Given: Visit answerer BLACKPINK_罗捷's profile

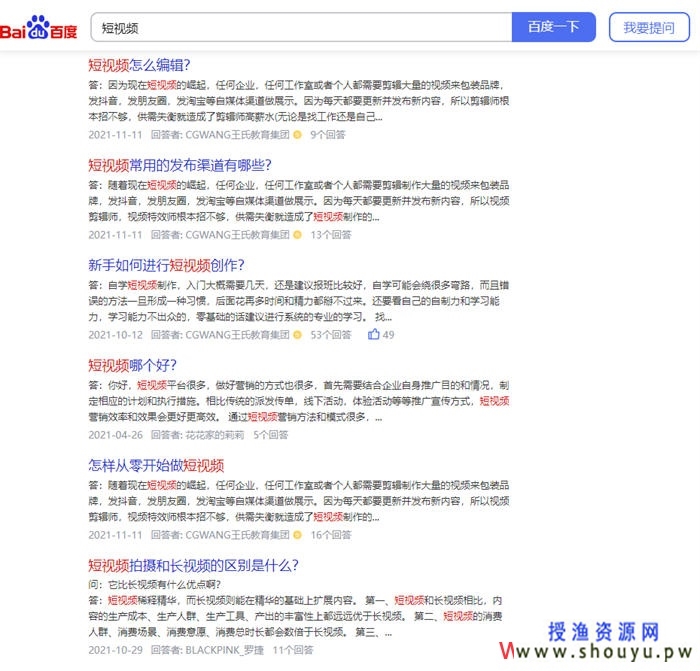Looking at the screenshot, I should click(224, 649).
